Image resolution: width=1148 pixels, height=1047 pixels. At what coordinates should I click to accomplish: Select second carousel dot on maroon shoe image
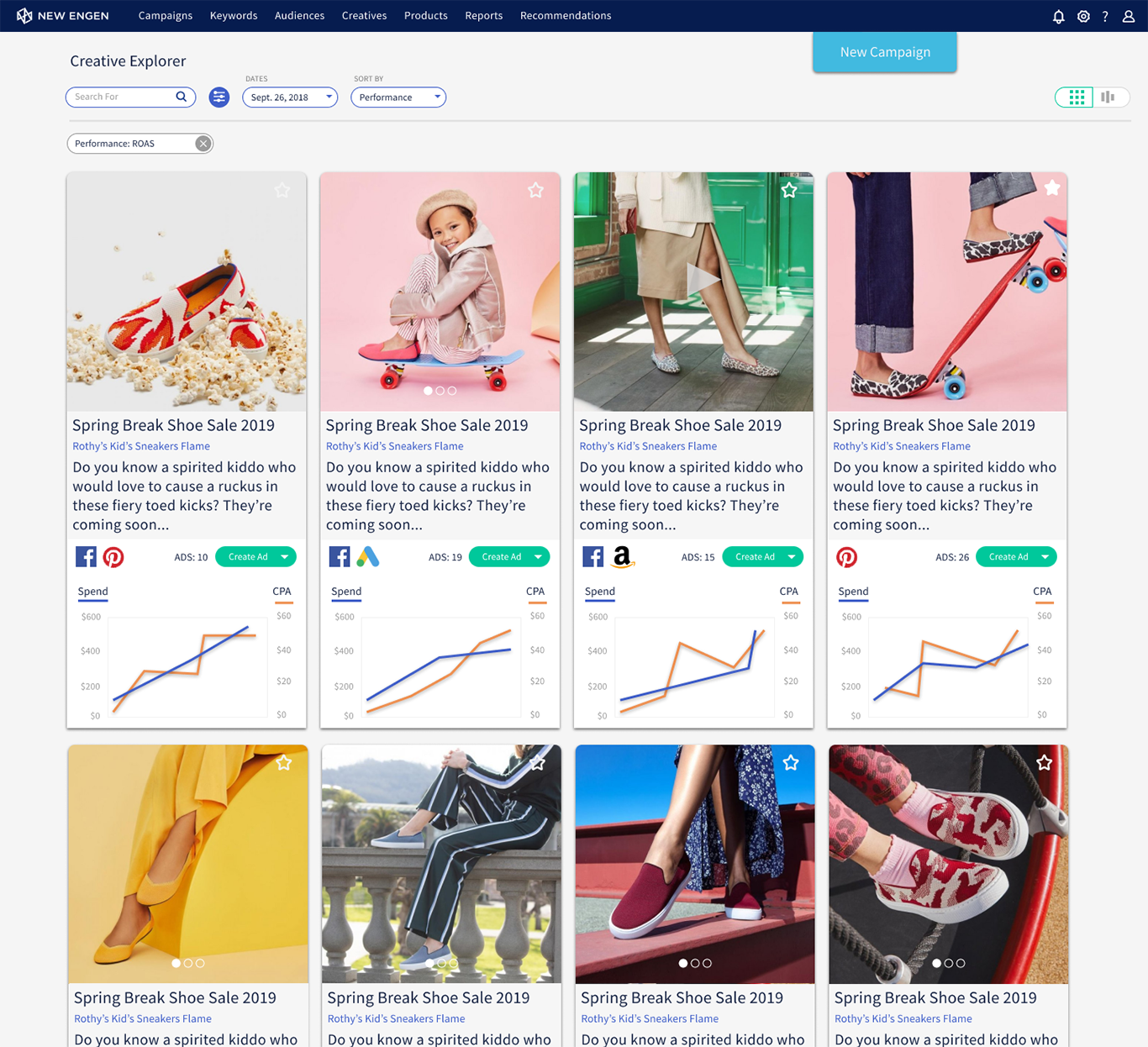click(x=695, y=963)
